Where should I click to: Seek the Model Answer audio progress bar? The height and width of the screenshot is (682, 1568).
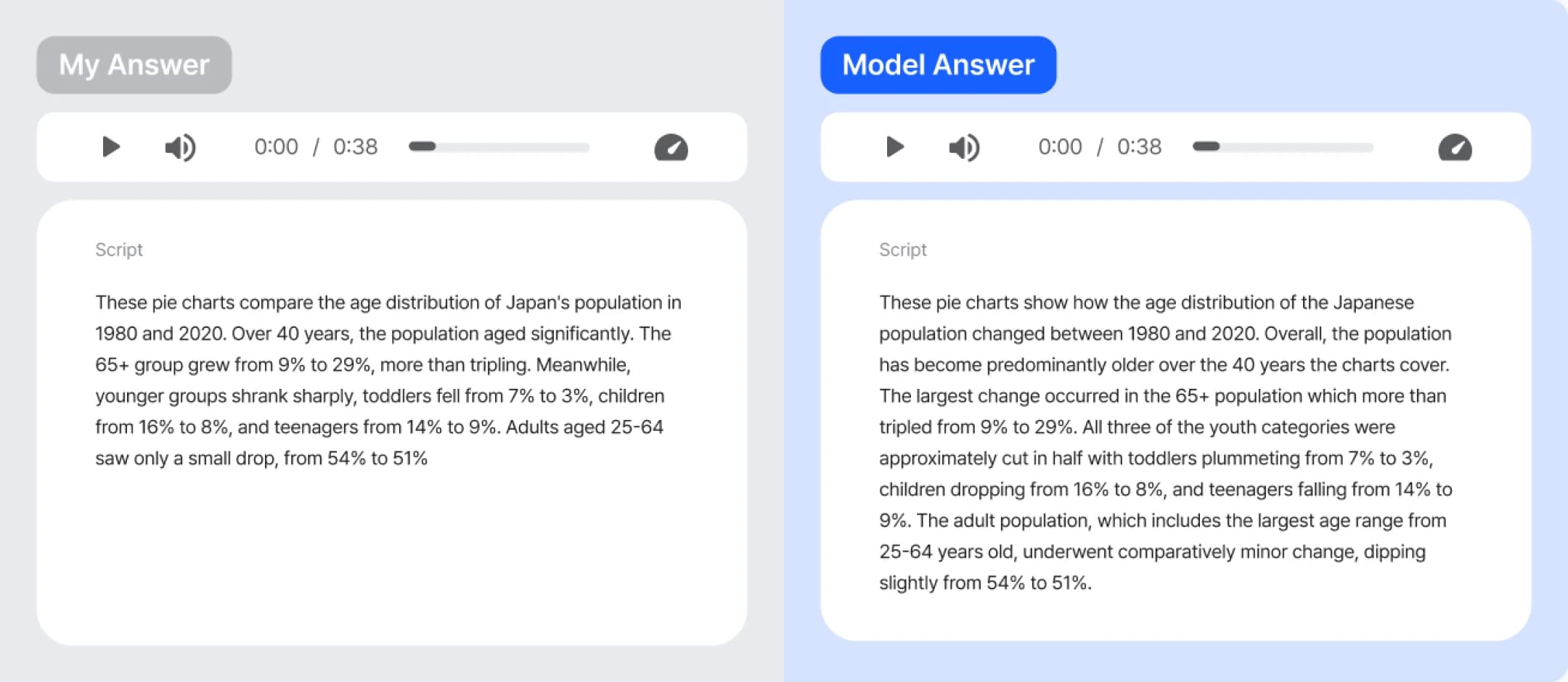(1283, 147)
